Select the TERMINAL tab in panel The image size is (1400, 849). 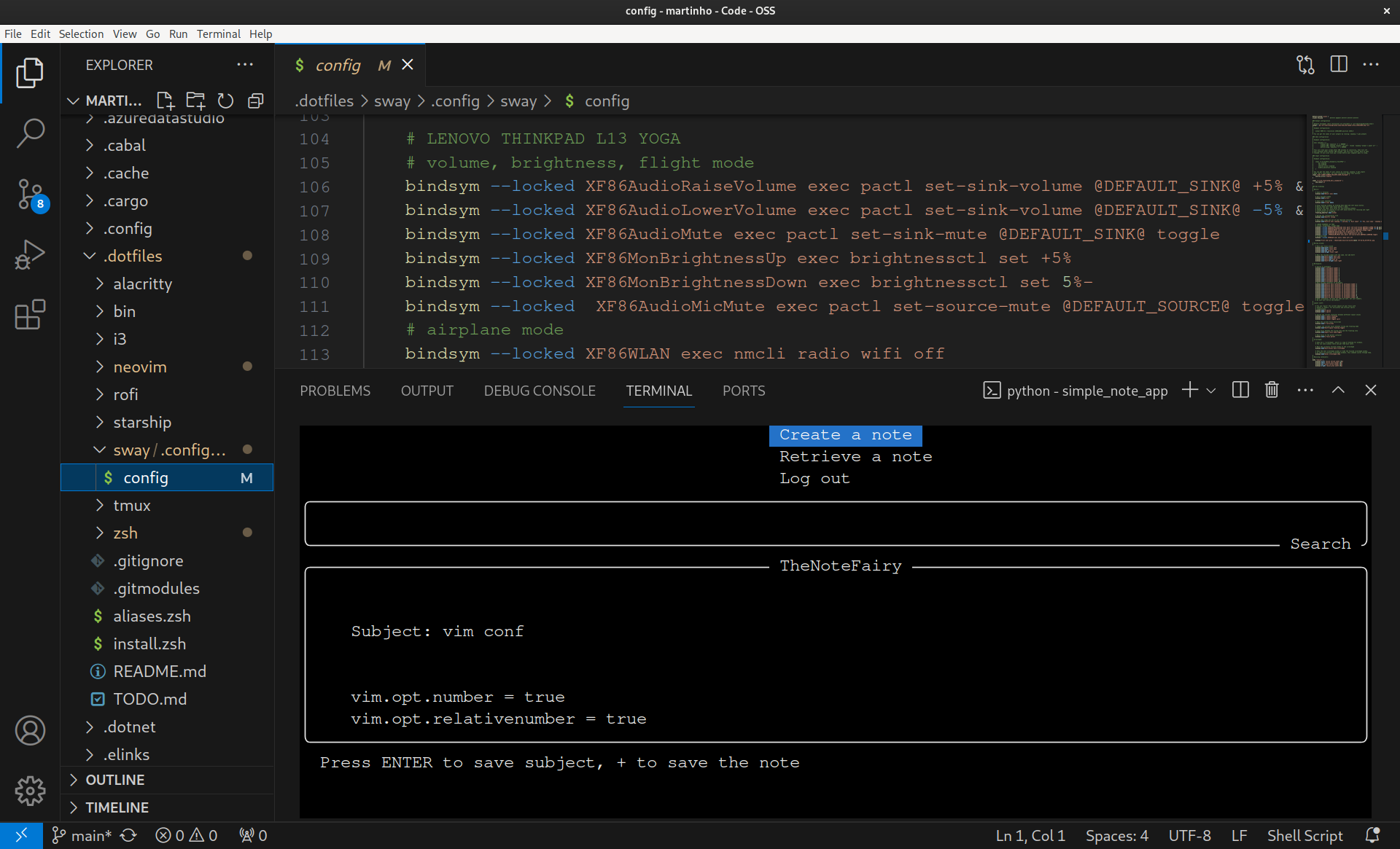(658, 390)
